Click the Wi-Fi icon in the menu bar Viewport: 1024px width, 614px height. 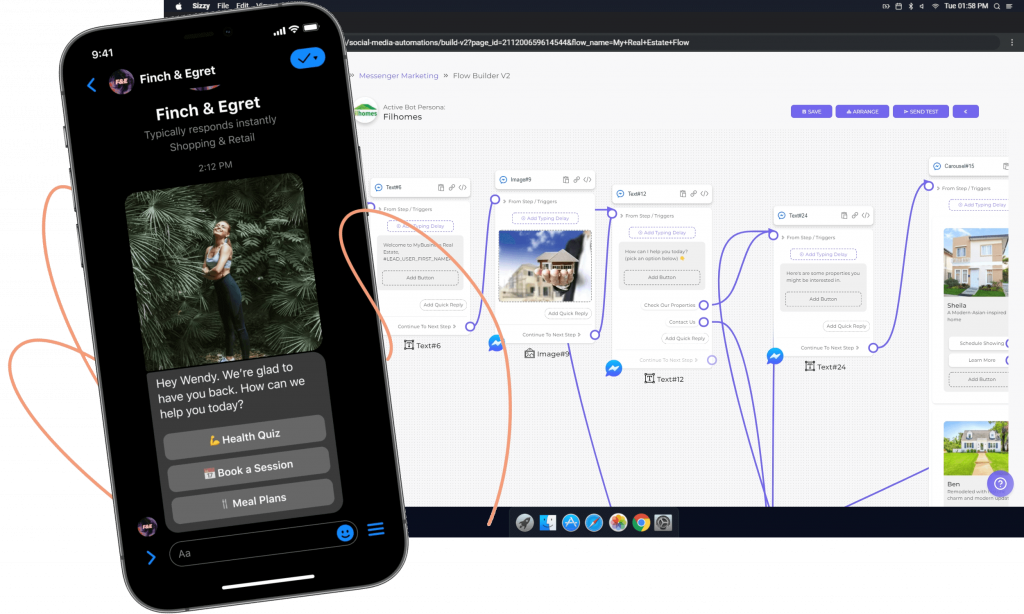pos(935,6)
